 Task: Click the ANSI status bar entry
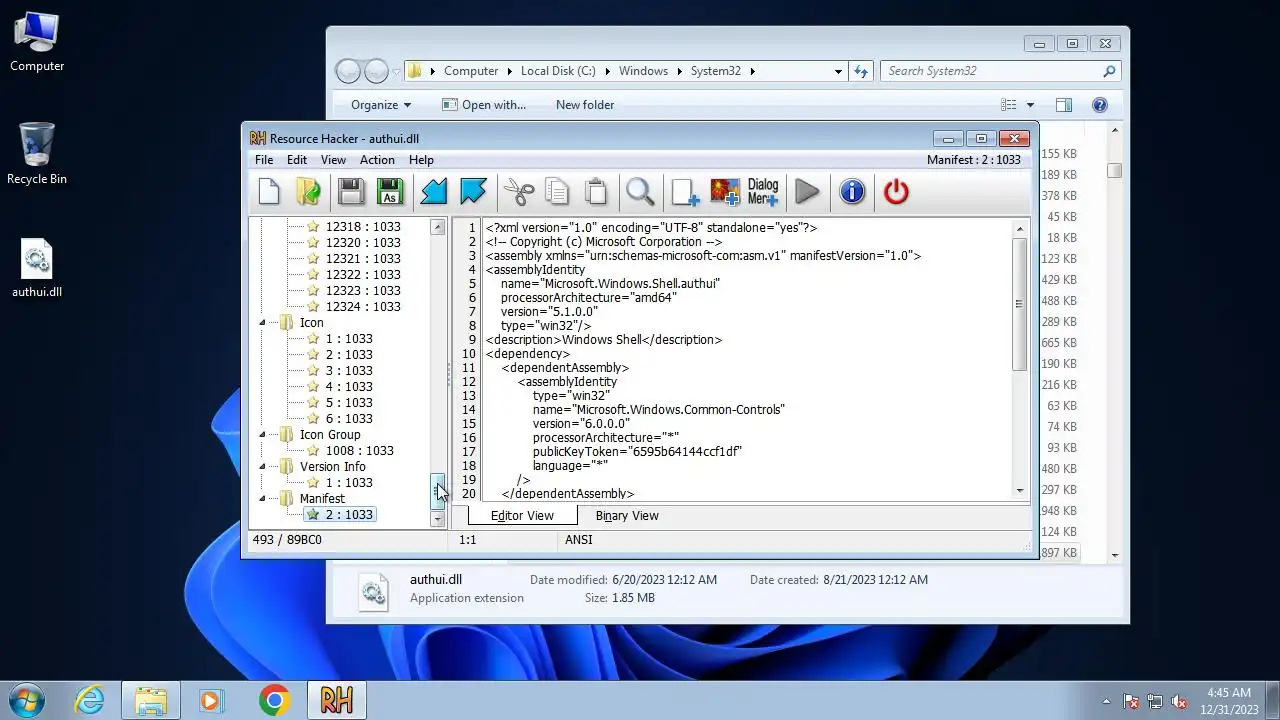point(579,540)
